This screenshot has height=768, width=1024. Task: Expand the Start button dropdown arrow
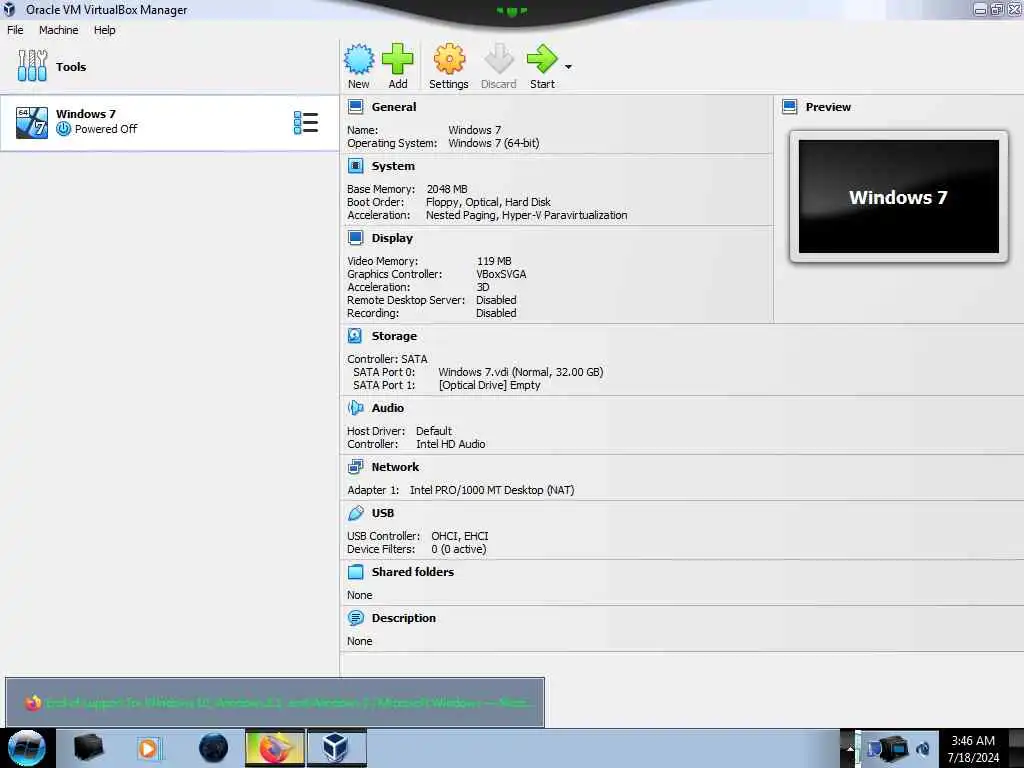coord(568,67)
